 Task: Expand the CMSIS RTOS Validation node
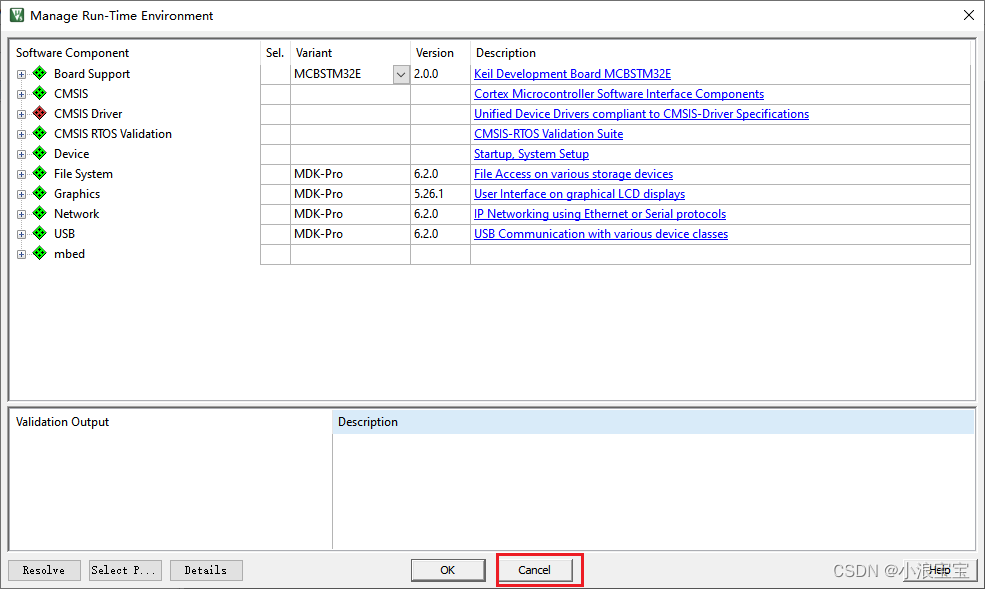click(21, 134)
